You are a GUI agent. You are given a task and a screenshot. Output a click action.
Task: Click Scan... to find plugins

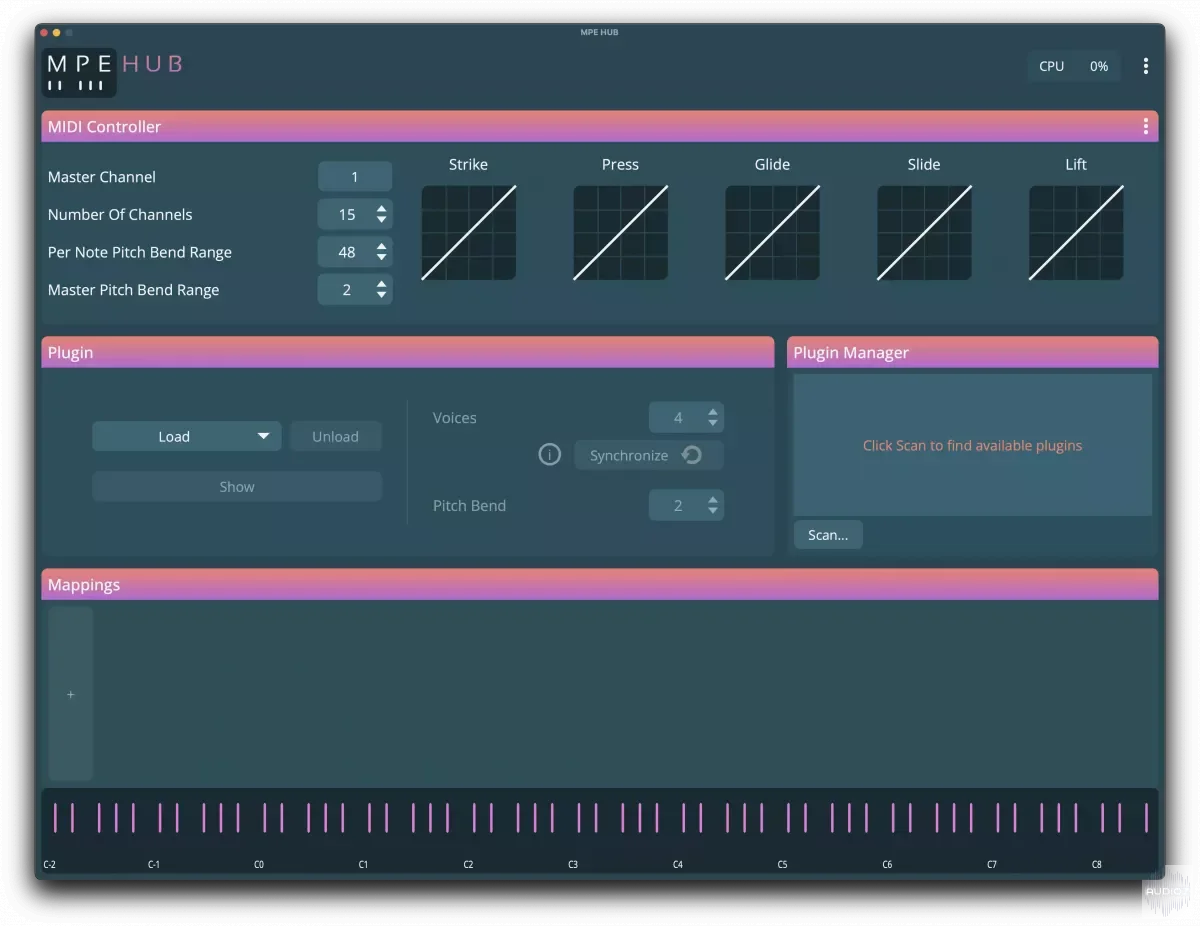pyautogui.click(x=828, y=535)
